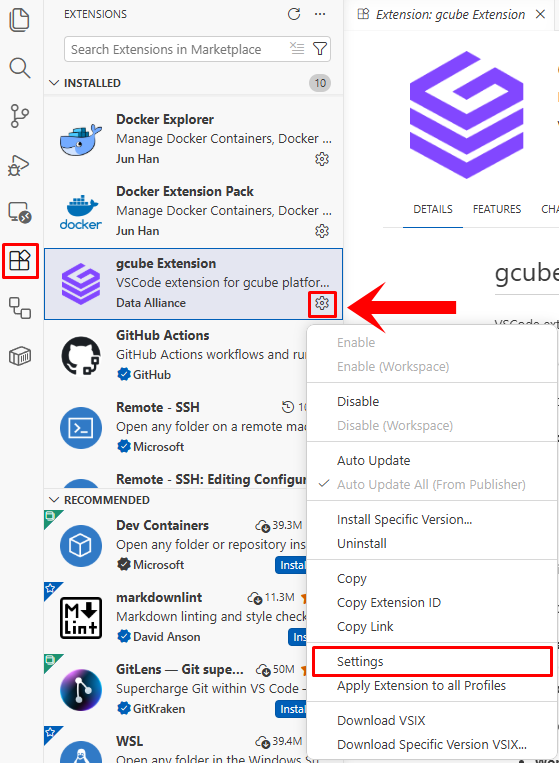Install the GitLens extension
The image size is (559, 763).
click(291, 709)
